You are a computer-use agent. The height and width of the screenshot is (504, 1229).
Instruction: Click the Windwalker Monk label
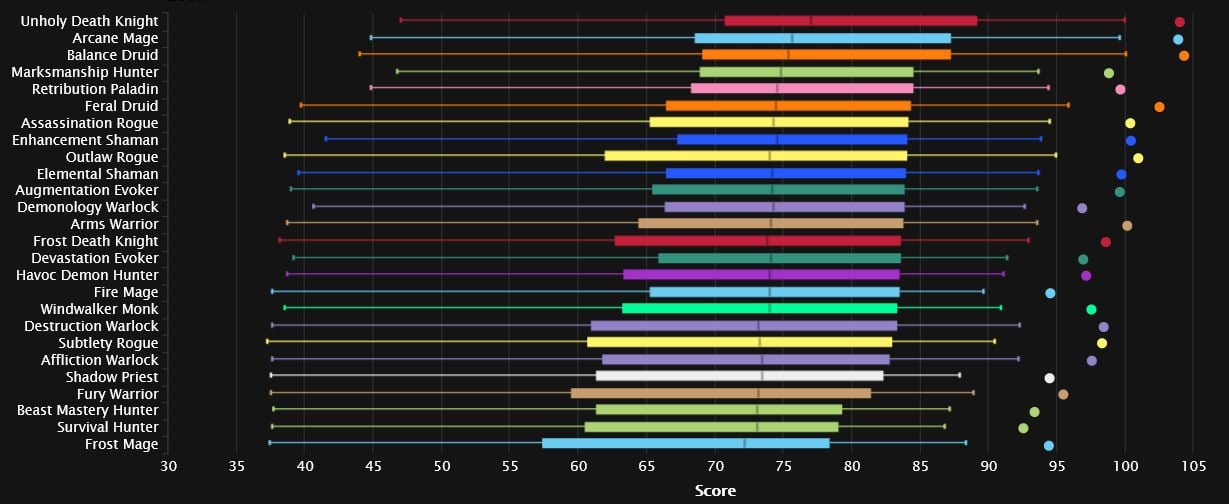pyautogui.click(x=99, y=309)
